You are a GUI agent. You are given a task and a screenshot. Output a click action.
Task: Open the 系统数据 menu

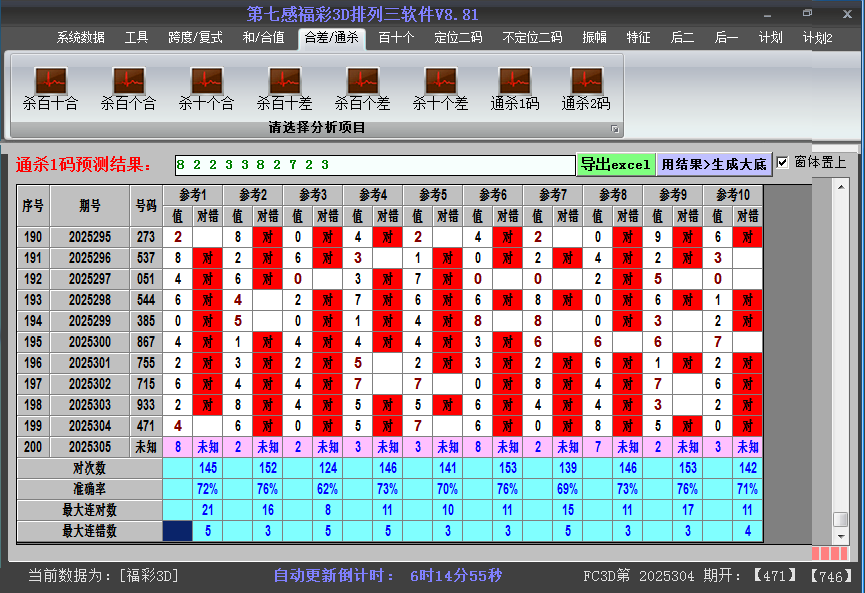click(x=80, y=38)
